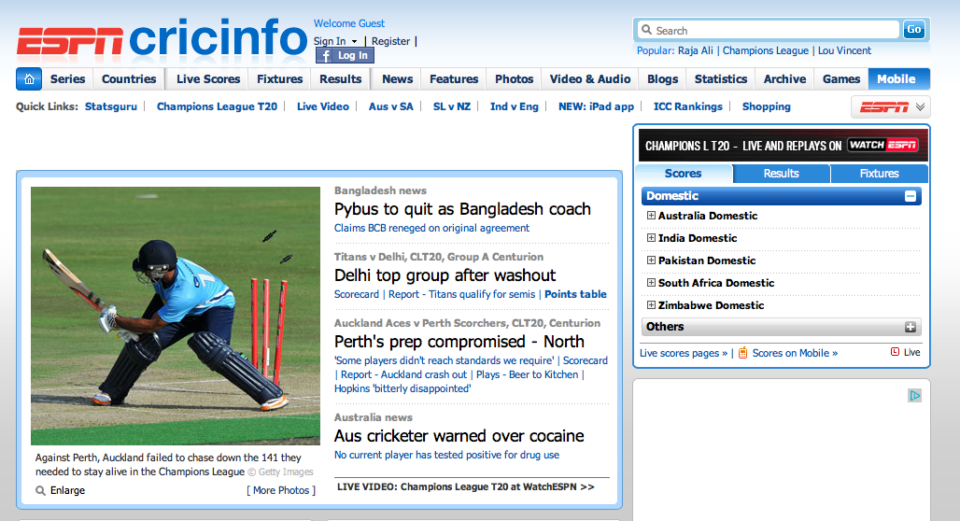Open the WatchESPN logo banner
Screen dimensions: 960x521
pyautogui.click(x=883, y=145)
